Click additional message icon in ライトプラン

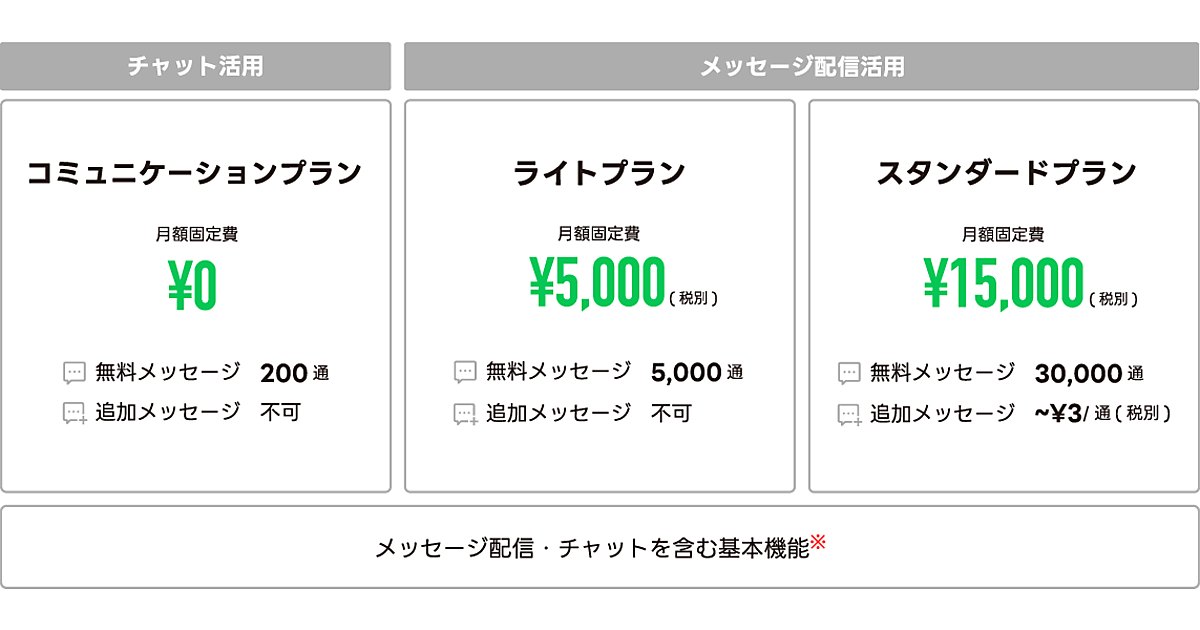[x=465, y=413]
